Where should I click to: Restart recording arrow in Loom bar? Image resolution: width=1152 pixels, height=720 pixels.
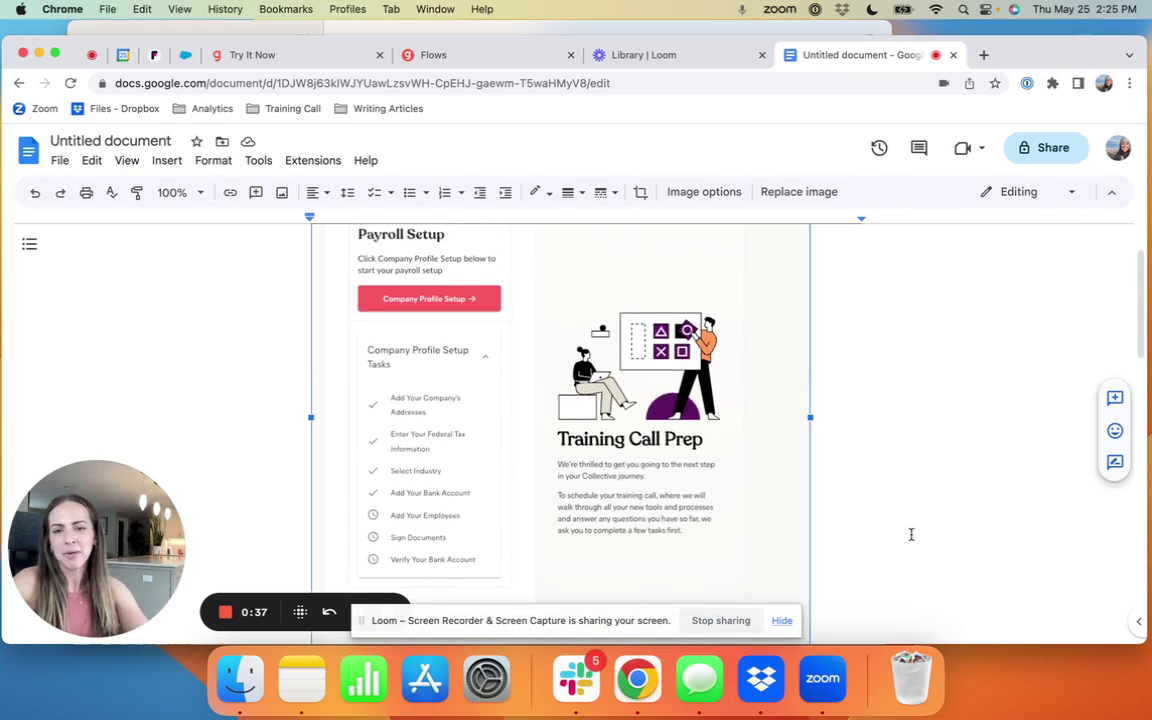tap(329, 612)
